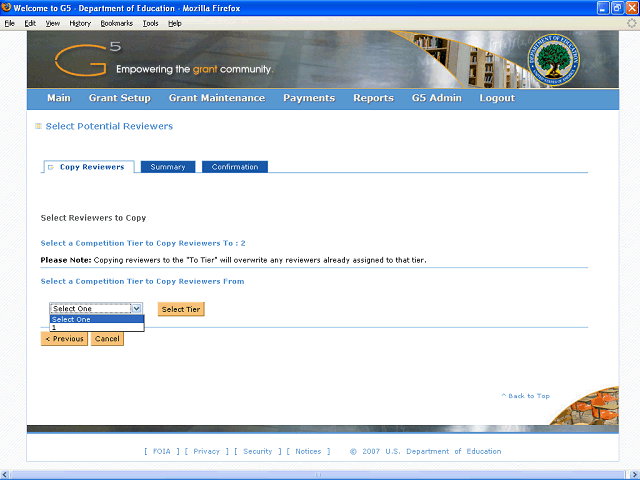The image size is (640, 480).
Task: Click the 2007 U.S. Department of Education copyright
Action: [425, 451]
